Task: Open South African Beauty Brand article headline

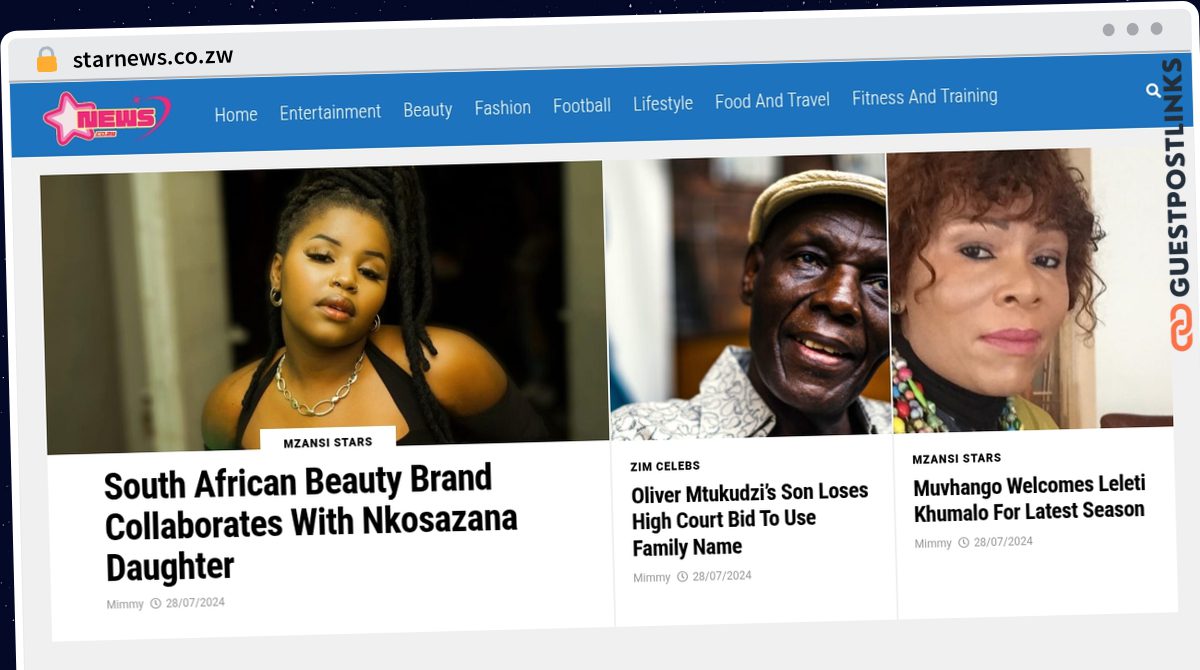Action: tap(311, 523)
